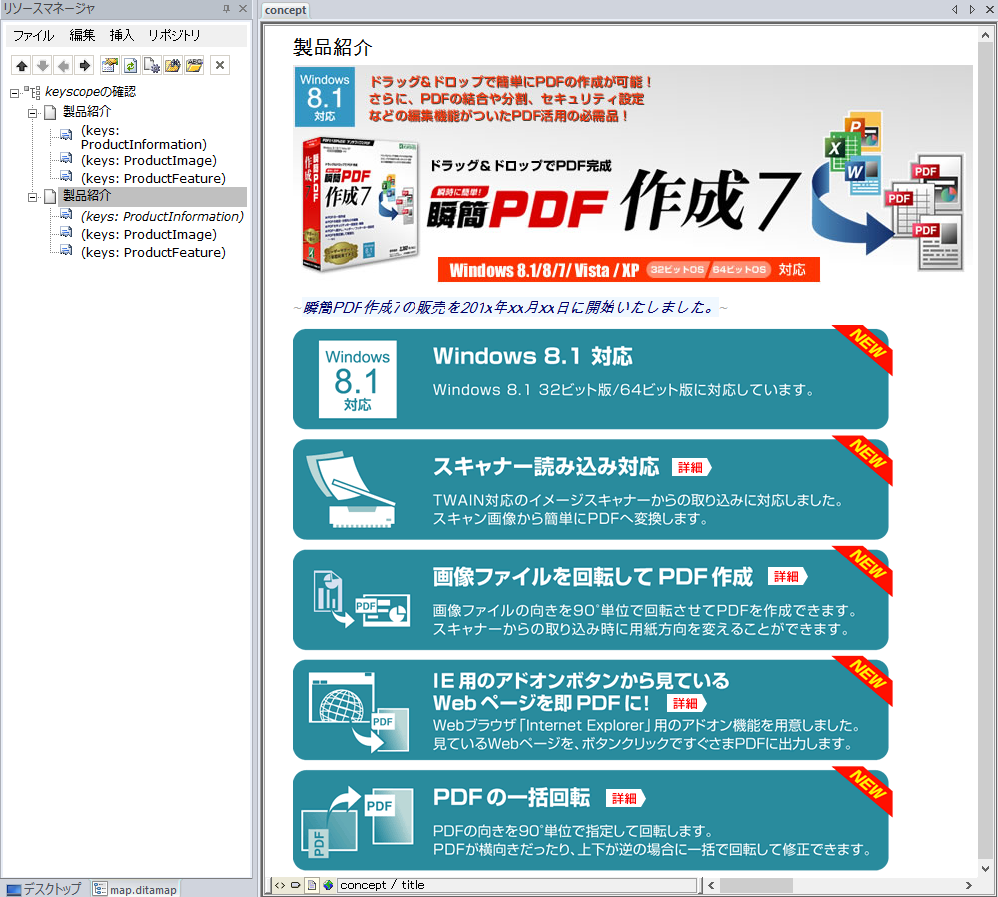Click the move right arrow toolbar icon
The width and height of the screenshot is (998, 897).
point(85,66)
